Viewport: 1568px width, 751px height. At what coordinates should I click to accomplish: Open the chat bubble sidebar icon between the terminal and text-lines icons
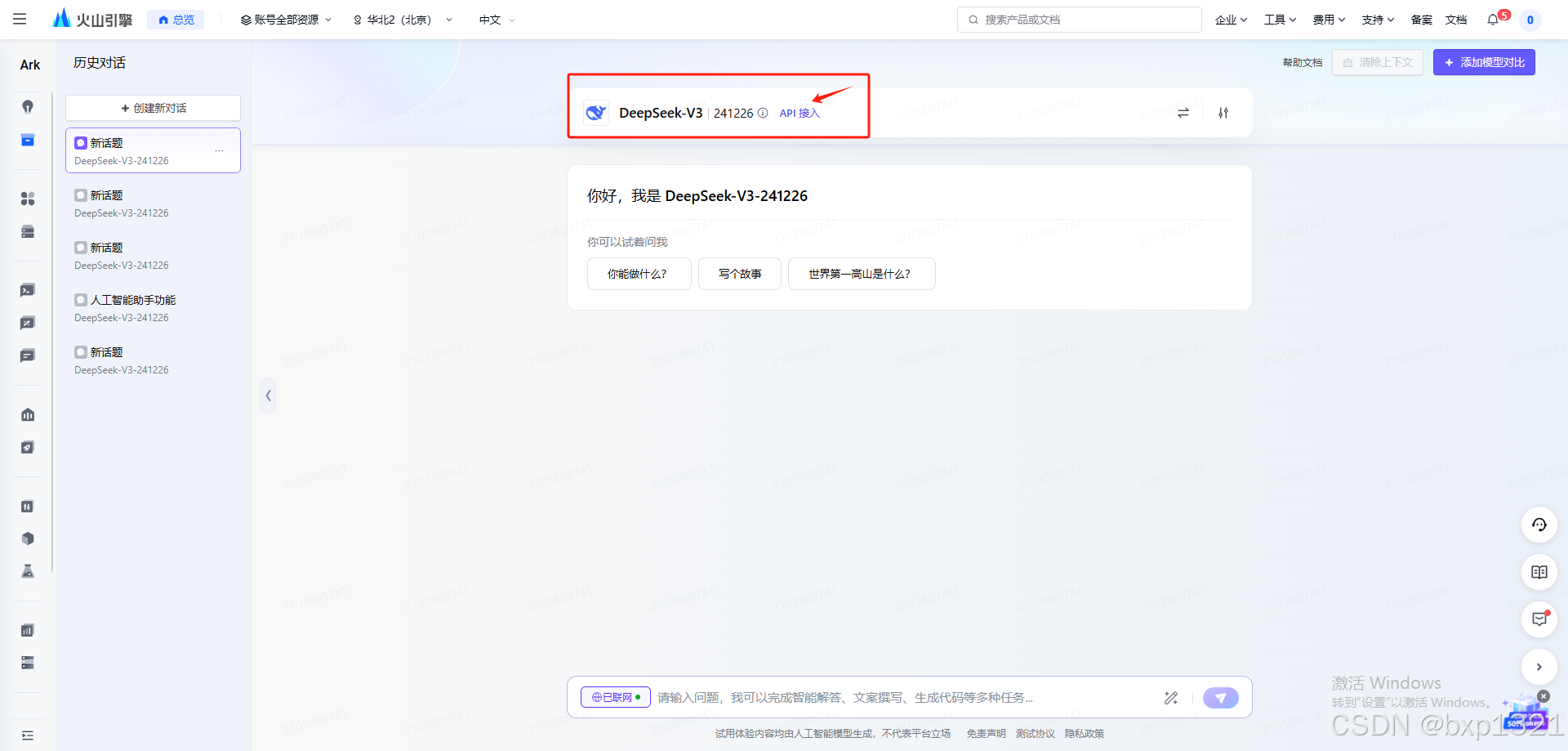click(28, 323)
